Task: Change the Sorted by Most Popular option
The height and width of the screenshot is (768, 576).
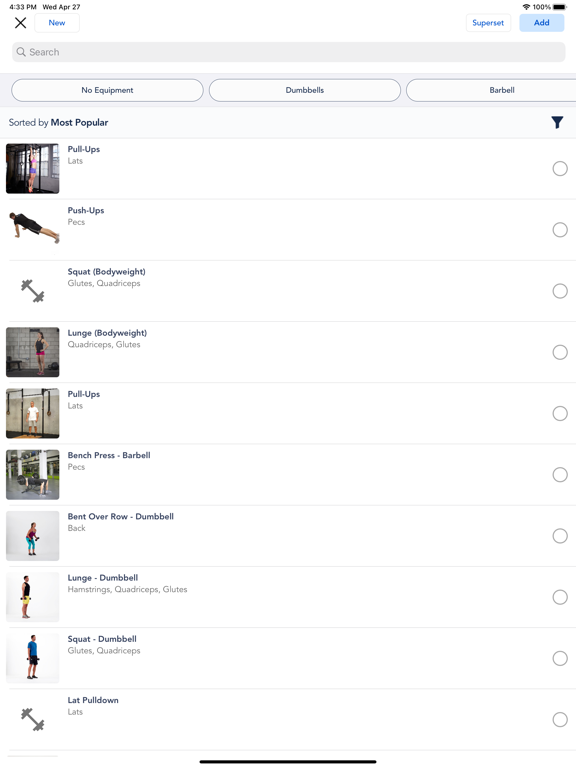Action: (x=58, y=122)
